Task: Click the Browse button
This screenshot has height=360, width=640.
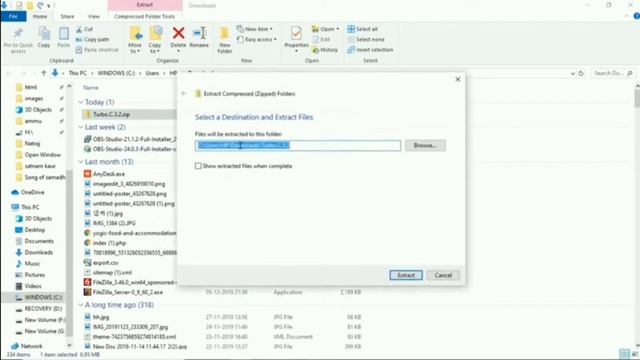Action: coord(425,145)
